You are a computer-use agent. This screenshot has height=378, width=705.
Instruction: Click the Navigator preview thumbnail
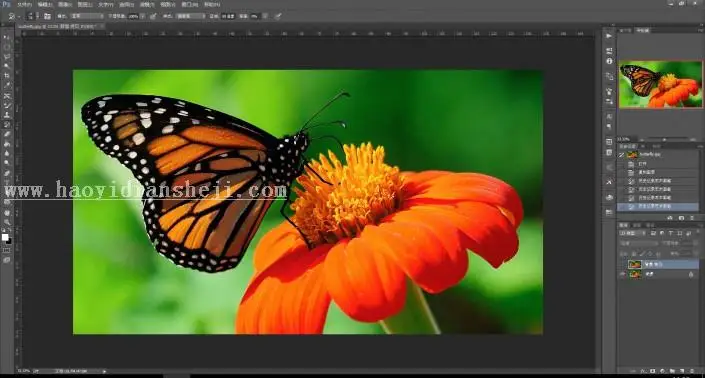[660, 84]
